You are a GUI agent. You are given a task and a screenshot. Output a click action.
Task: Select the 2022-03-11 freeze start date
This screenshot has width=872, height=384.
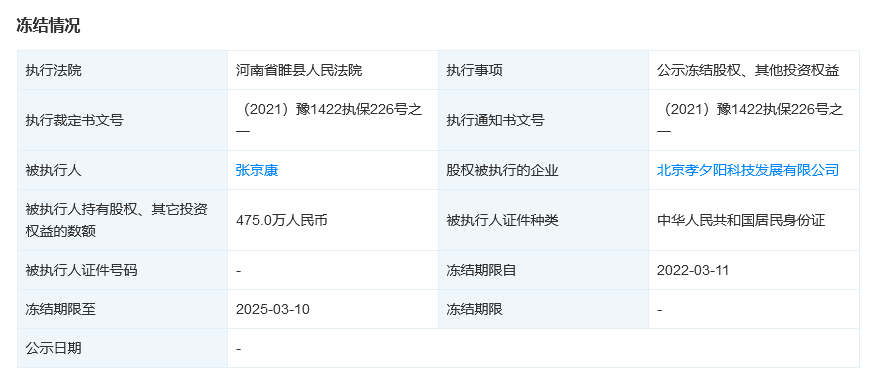[692, 270]
